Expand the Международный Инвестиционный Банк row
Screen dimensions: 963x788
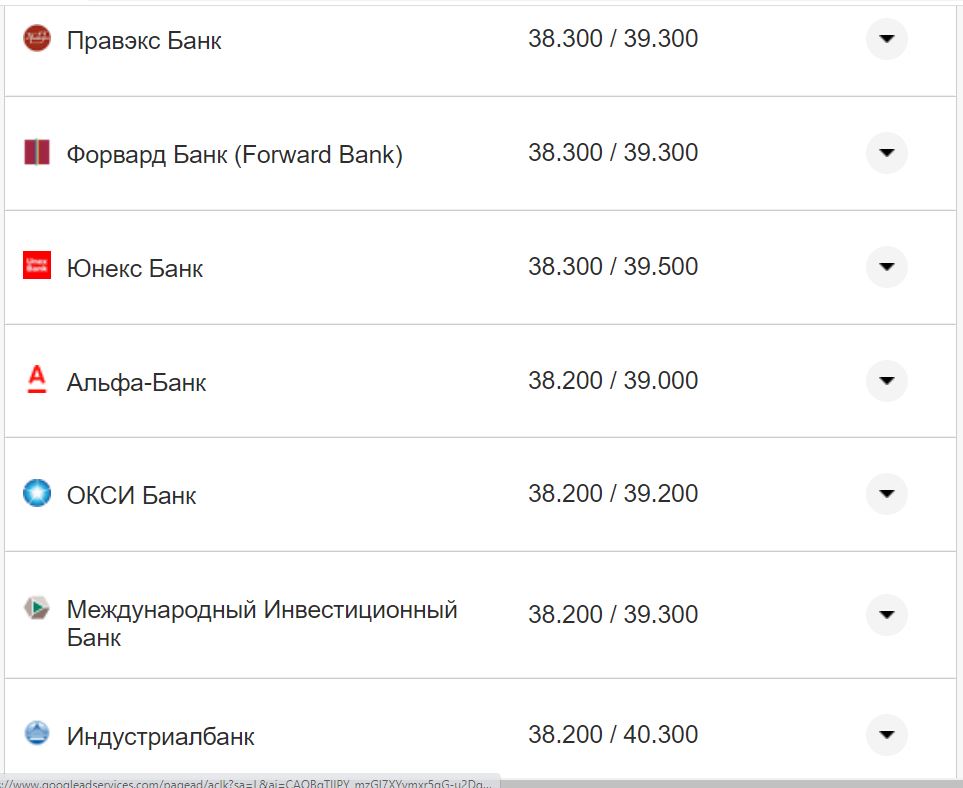[x=886, y=615]
